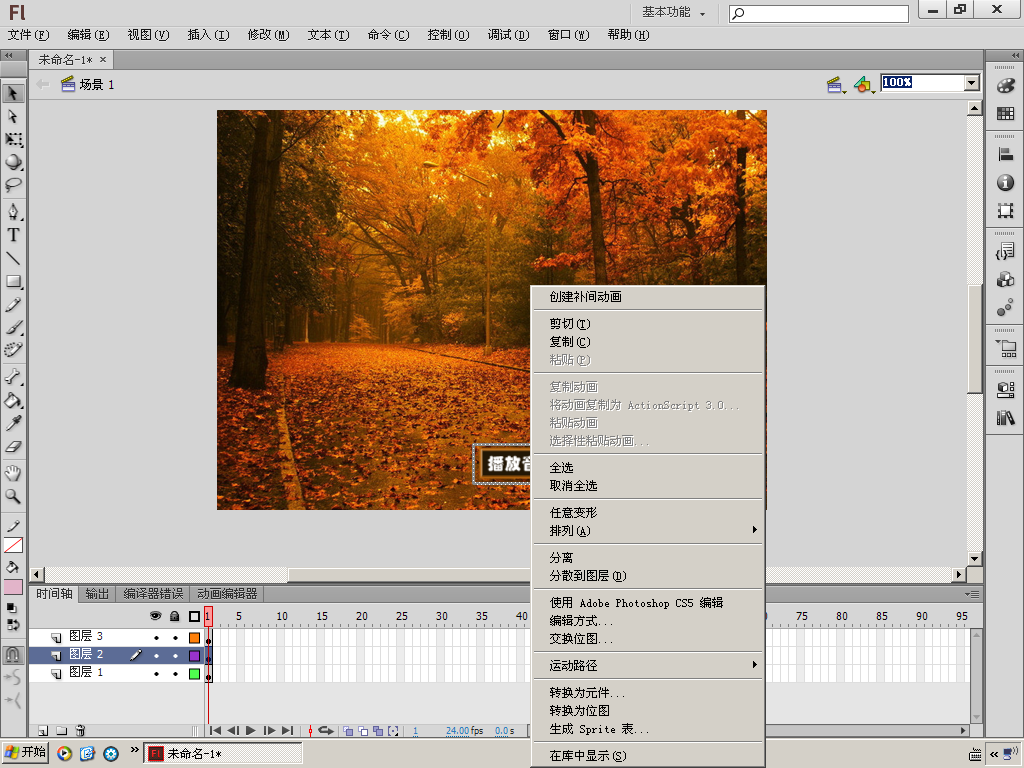Open timeline panel options menu
Viewport: 1024px width, 768px height.
tap(972, 594)
